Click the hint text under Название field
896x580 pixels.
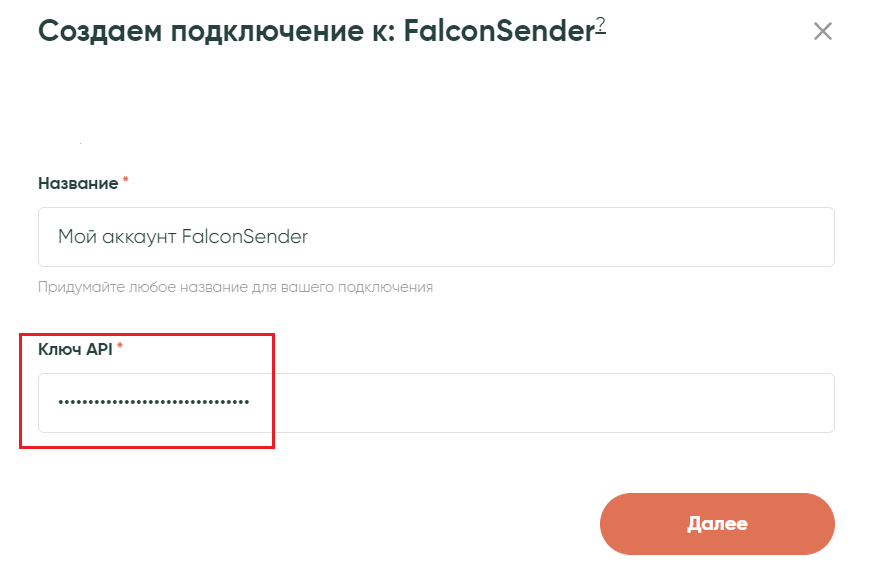pyautogui.click(x=235, y=287)
